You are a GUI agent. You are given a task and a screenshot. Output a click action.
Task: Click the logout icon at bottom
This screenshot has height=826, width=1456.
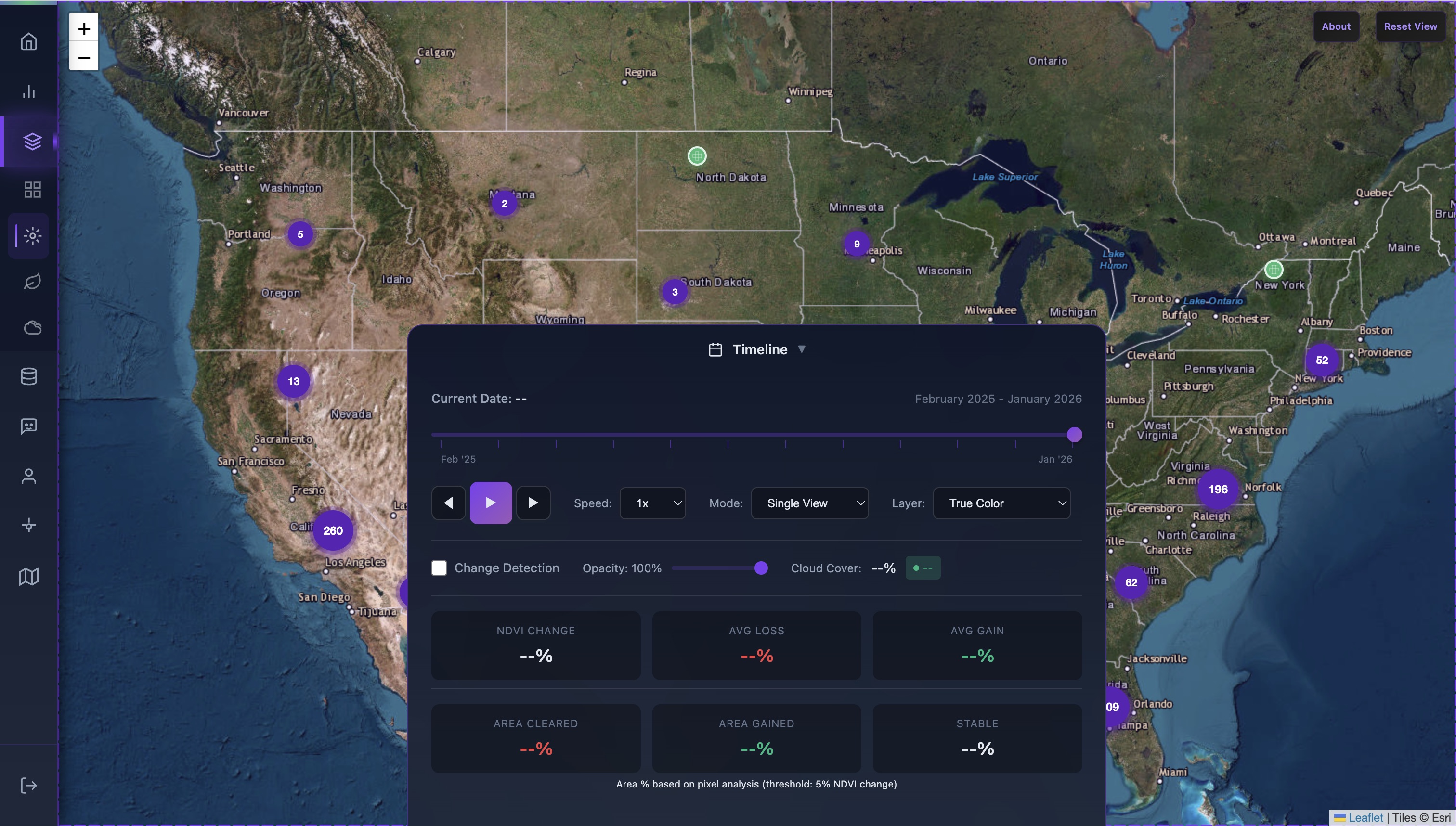(29, 785)
